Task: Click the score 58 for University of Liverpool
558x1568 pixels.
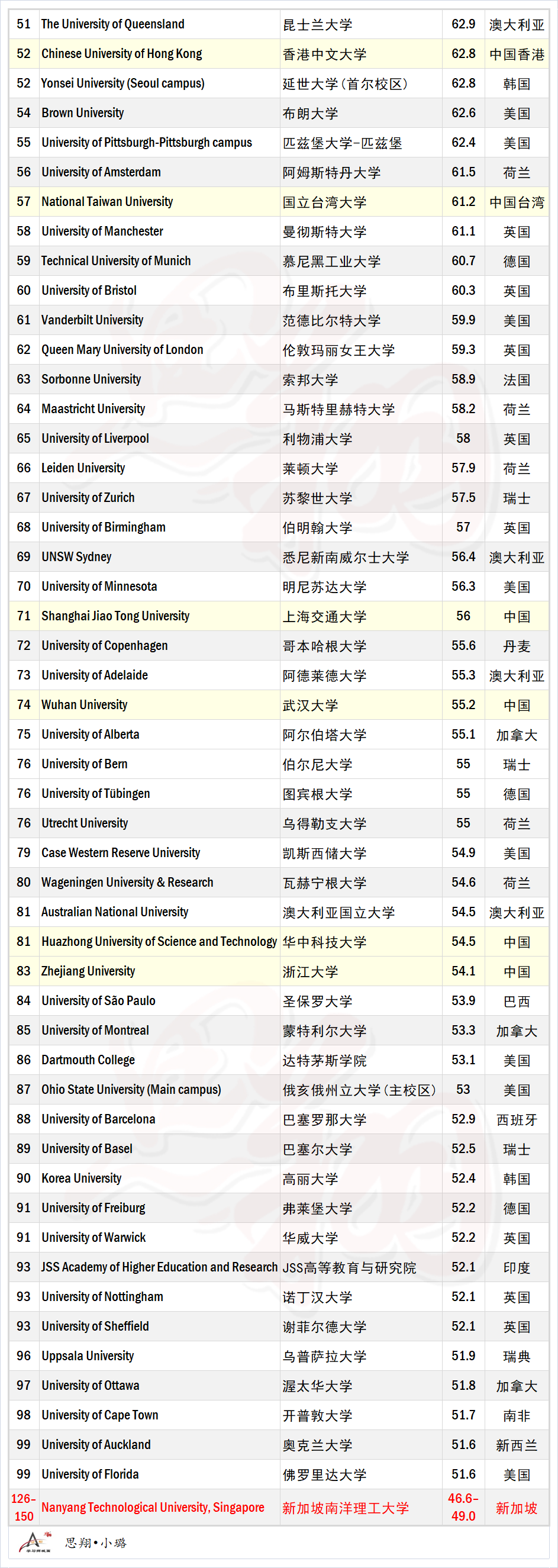Action: [463, 438]
